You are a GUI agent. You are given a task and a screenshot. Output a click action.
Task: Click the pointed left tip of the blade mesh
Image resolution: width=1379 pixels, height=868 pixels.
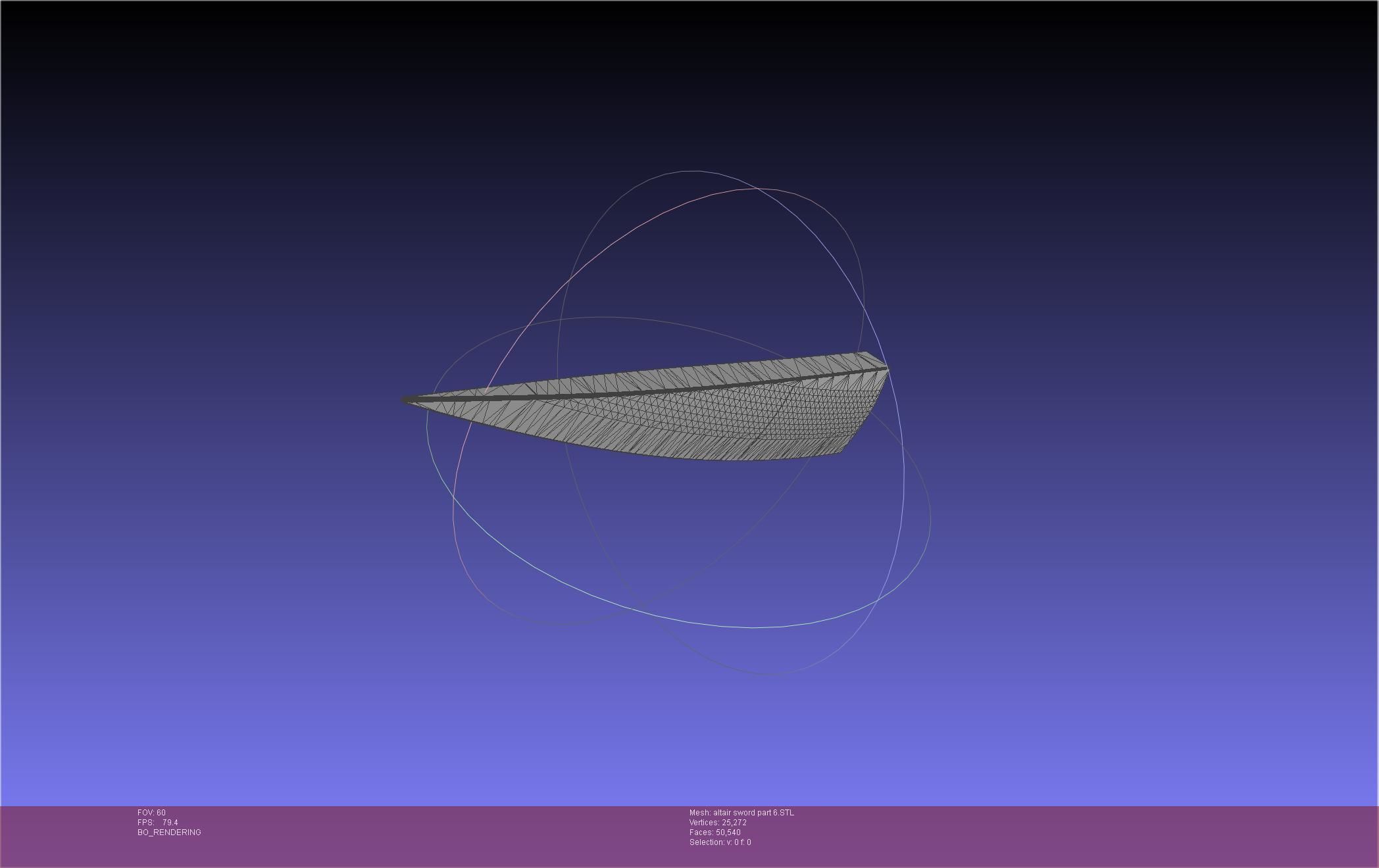coord(407,399)
